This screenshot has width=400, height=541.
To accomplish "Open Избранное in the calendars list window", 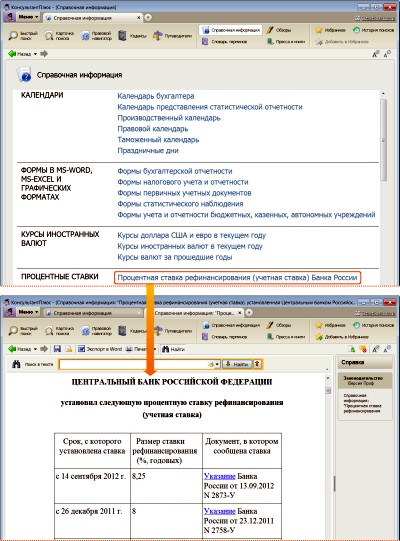I will (x=330, y=30).
